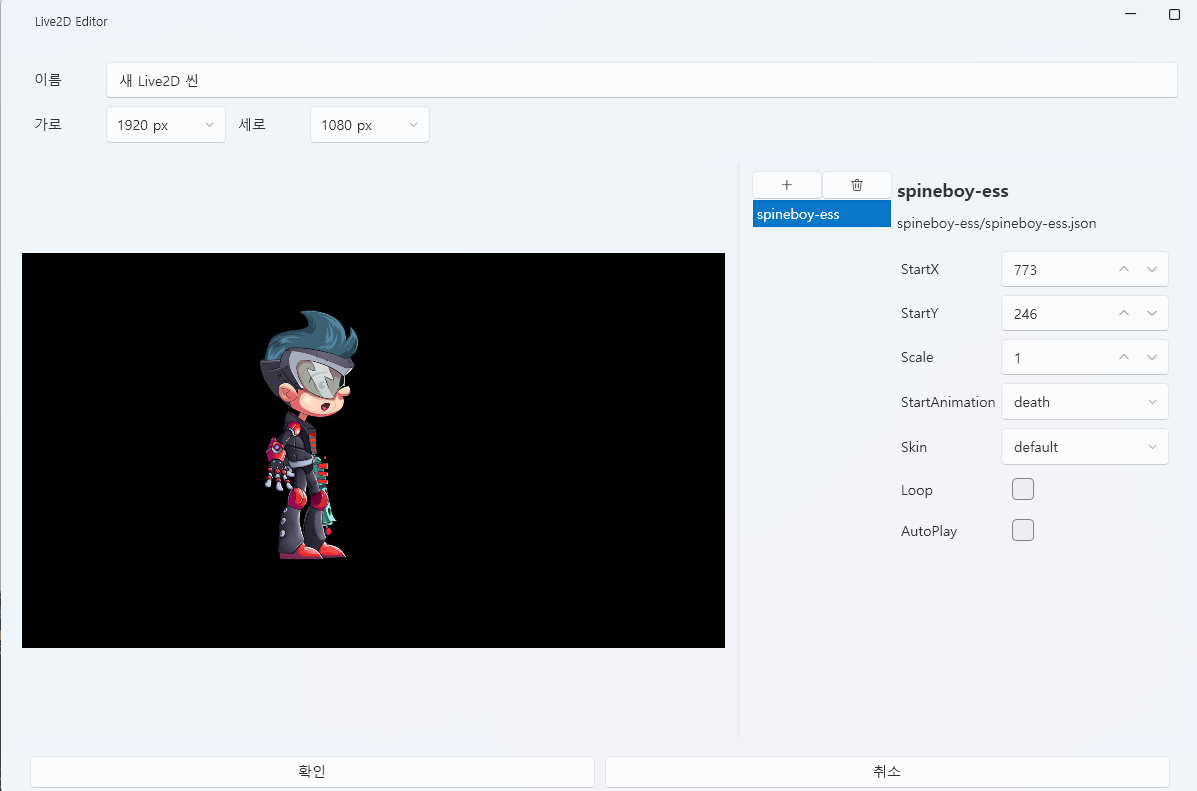Screen dimensions: 1197x791
Task: Increase the Scale value with its up arrow
Action: (x=1123, y=356)
